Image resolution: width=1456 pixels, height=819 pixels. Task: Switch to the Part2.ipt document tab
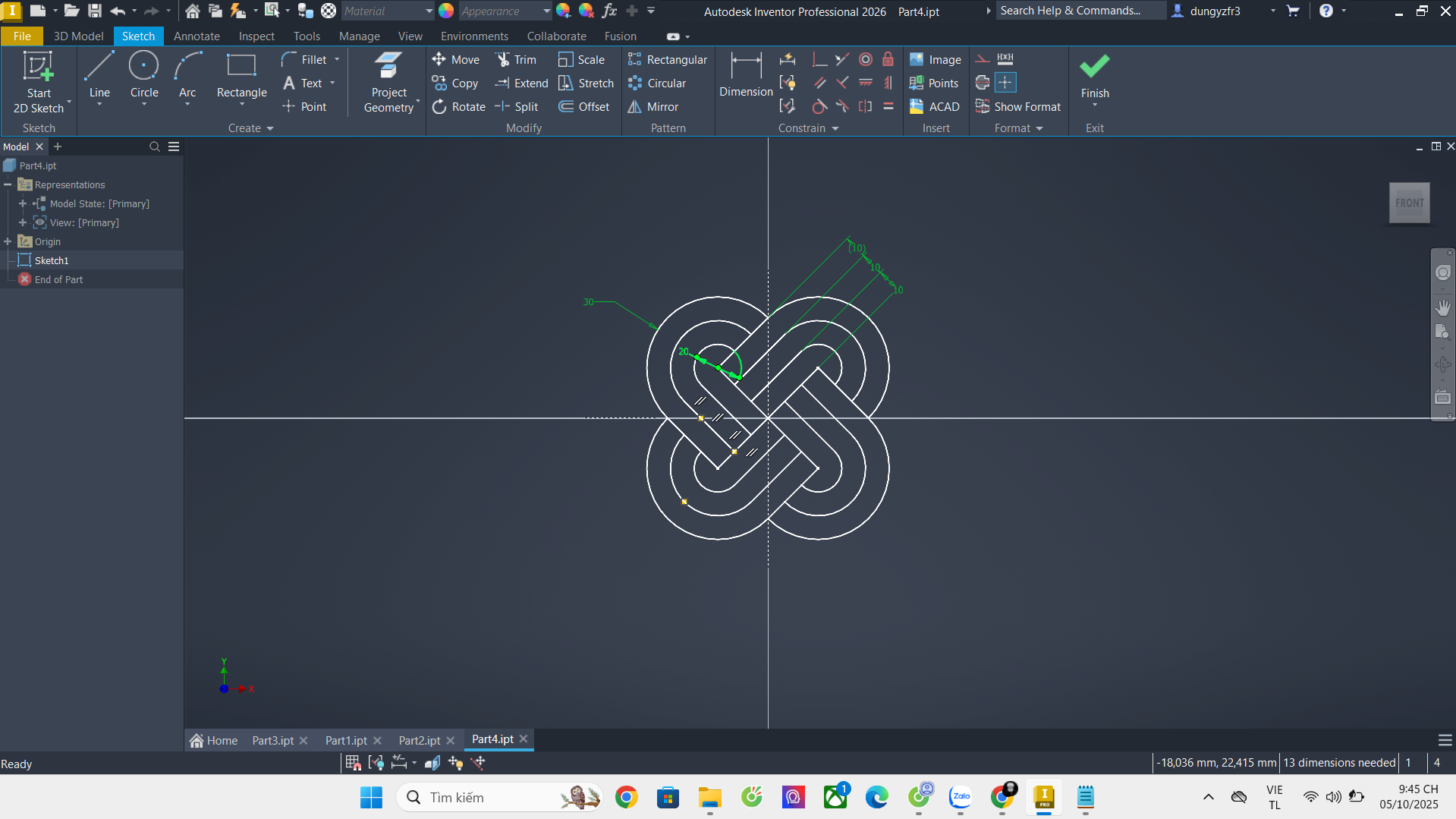click(419, 740)
